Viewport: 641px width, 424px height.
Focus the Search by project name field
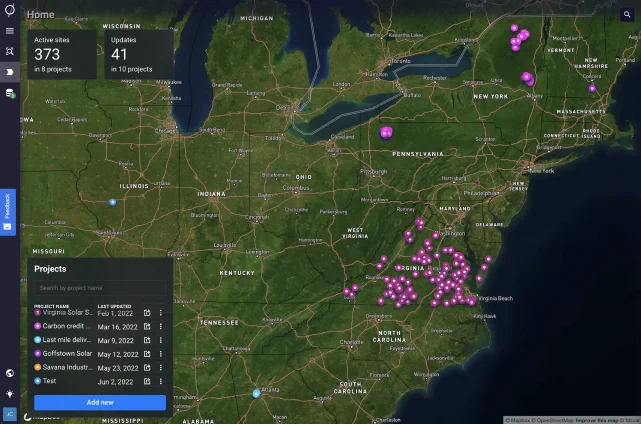100,288
